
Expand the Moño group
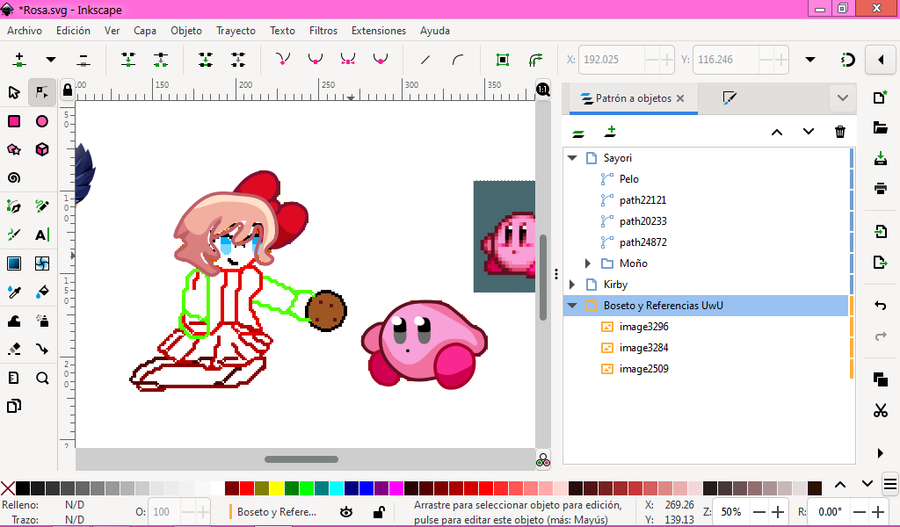[588, 264]
